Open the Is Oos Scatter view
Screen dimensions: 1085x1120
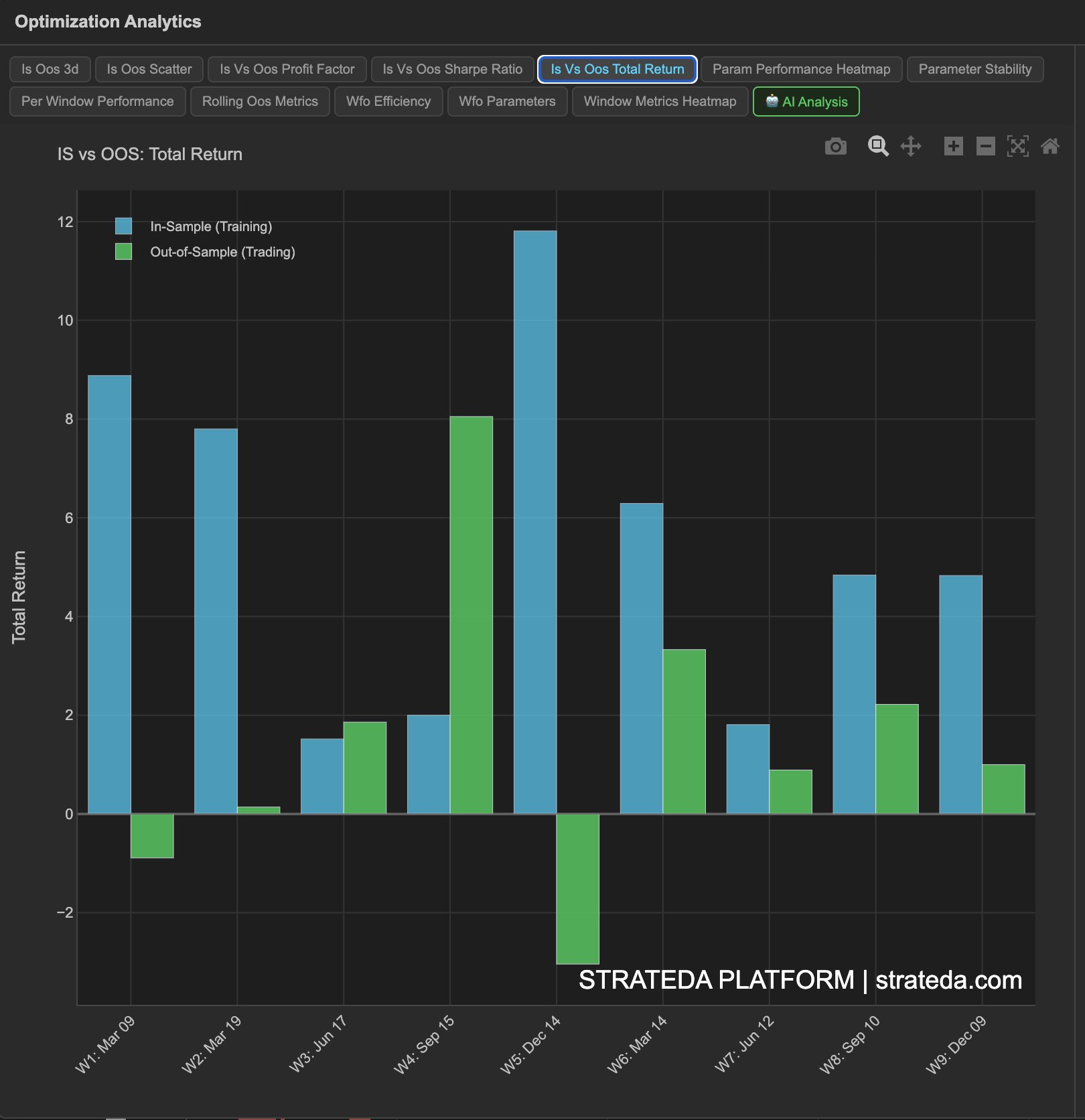149,69
